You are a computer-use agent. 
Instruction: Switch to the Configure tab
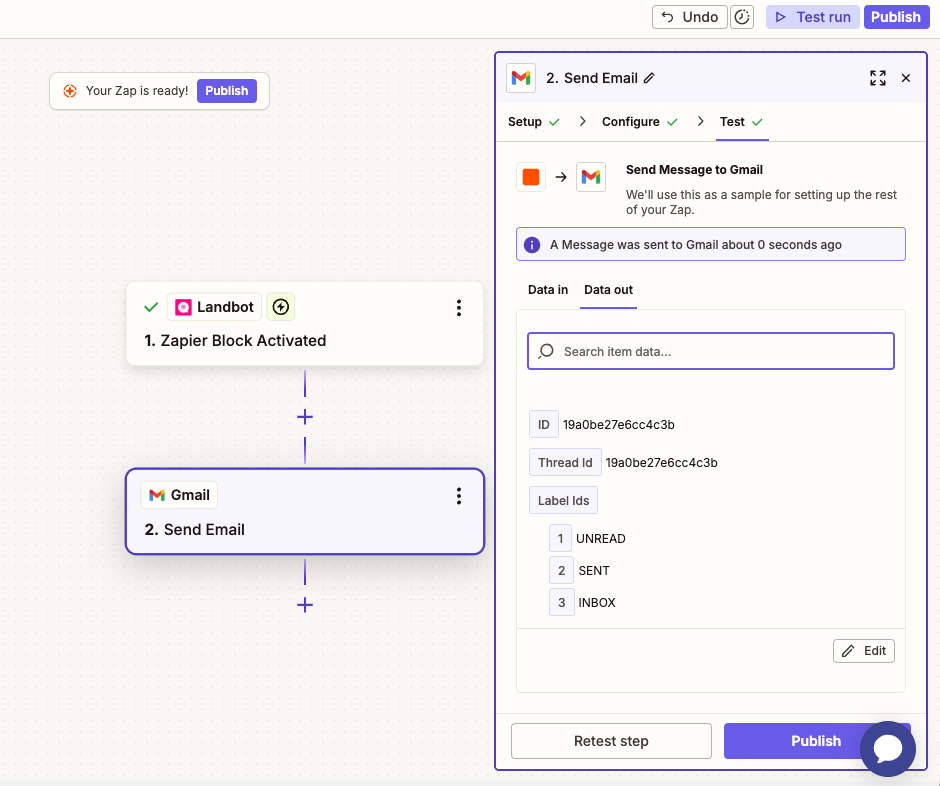point(631,122)
